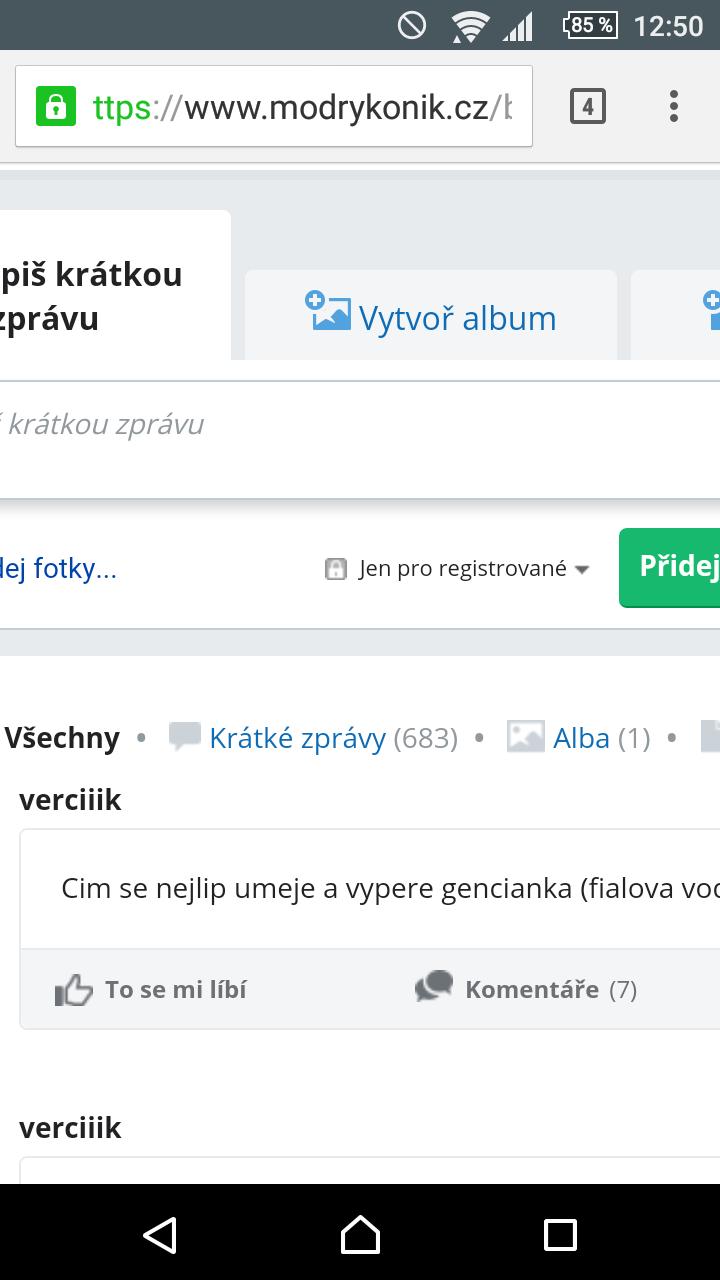Show the Všechny posts filter

(62, 738)
